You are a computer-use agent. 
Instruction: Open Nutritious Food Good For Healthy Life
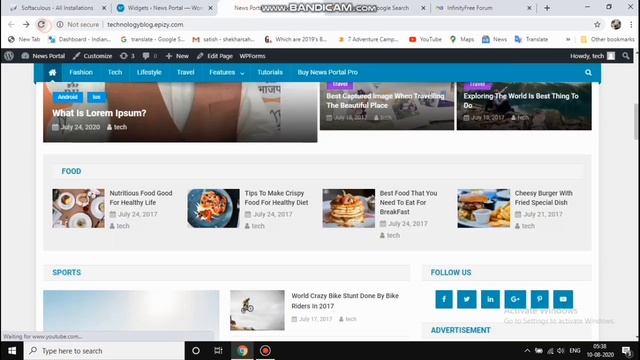pos(141,198)
